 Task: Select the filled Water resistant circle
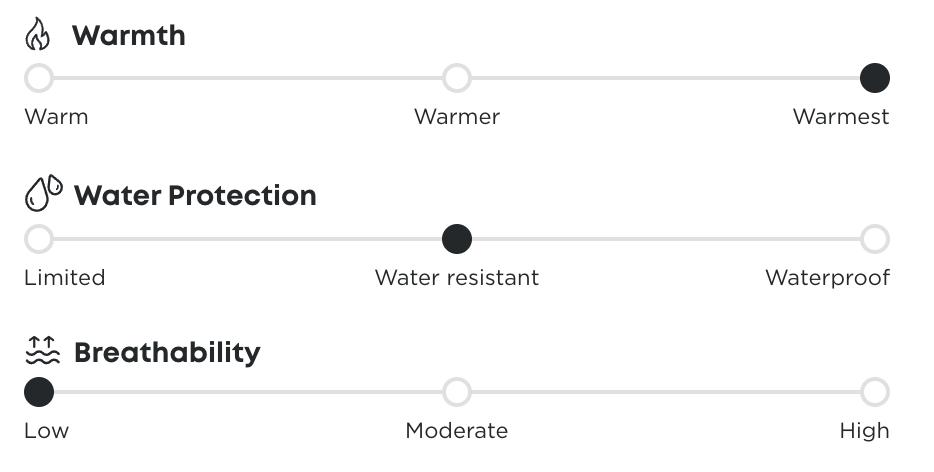tap(457, 239)
